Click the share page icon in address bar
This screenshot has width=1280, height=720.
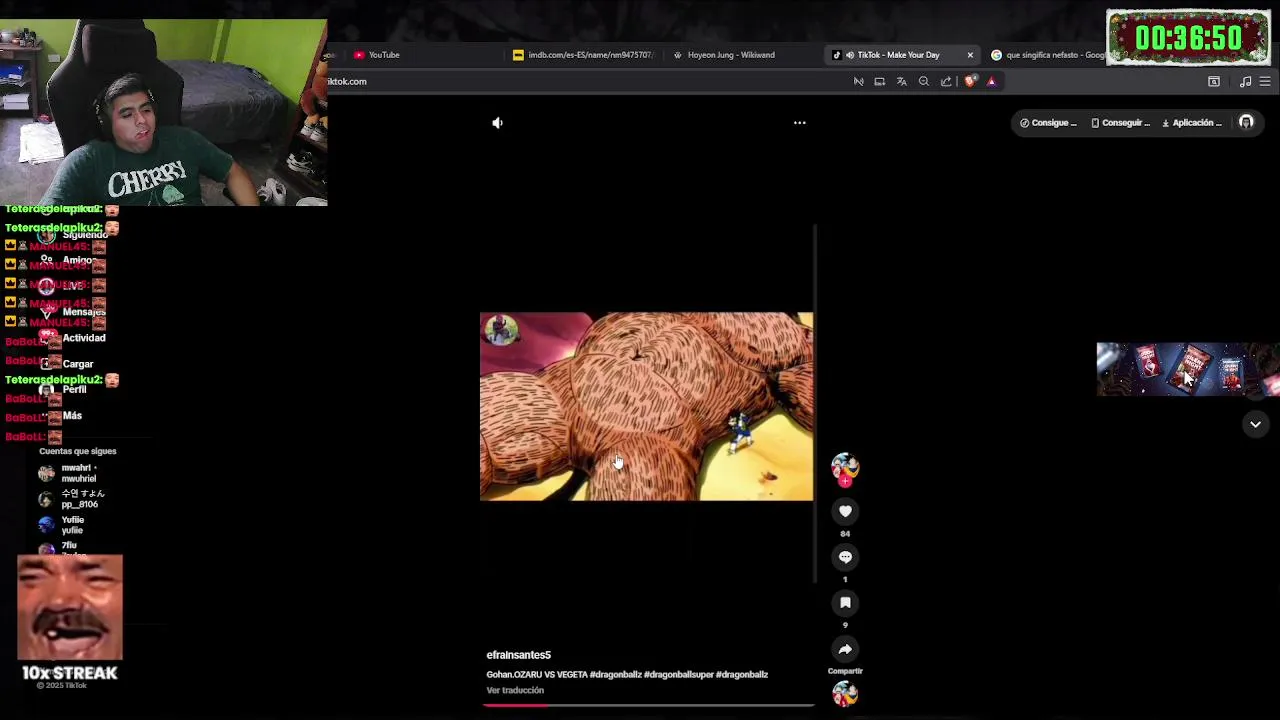pos(946,82)
